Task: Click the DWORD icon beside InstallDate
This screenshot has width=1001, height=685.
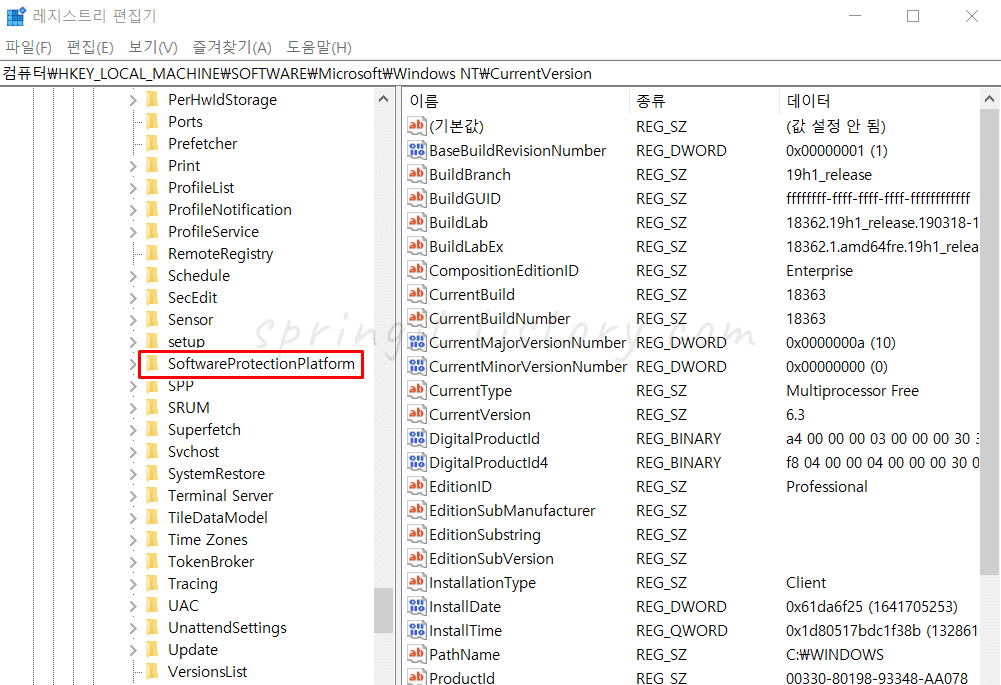Action: point(416,606)
